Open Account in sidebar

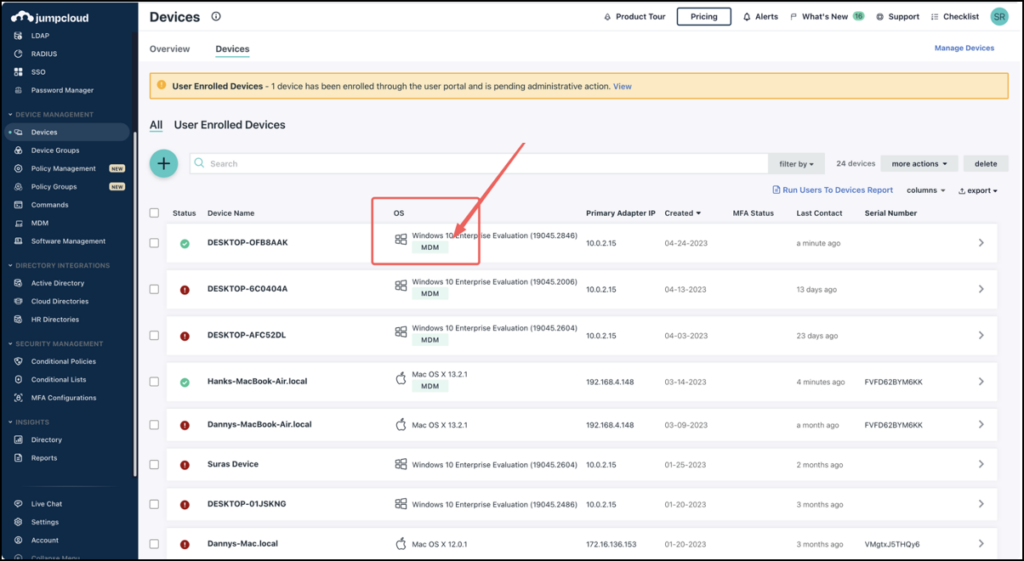44,541
